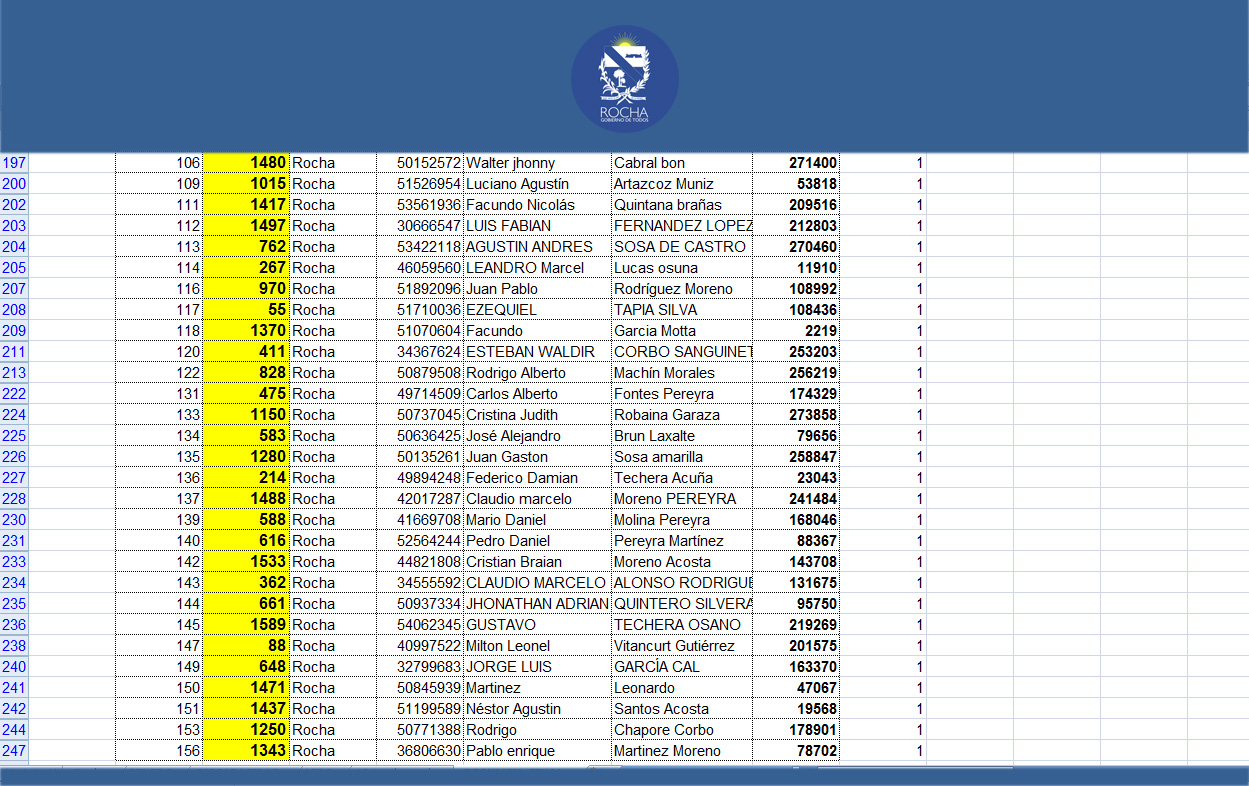
Task: Select the cell 'LUIS FABIAN'
Action: (x=538, y=226)
